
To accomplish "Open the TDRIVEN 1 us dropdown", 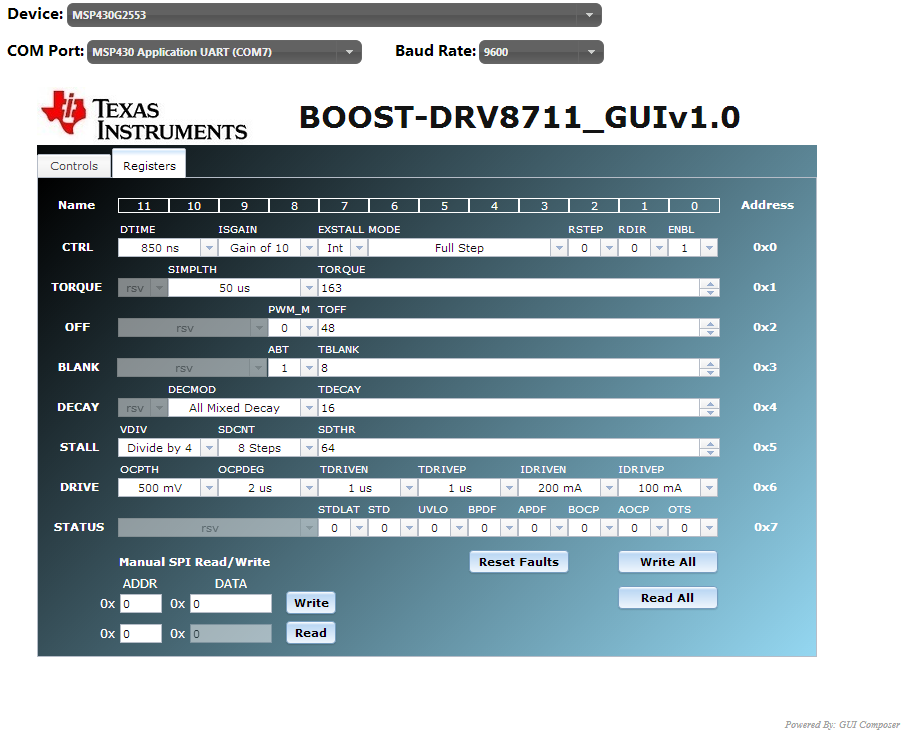I will [x=367, y=488].
